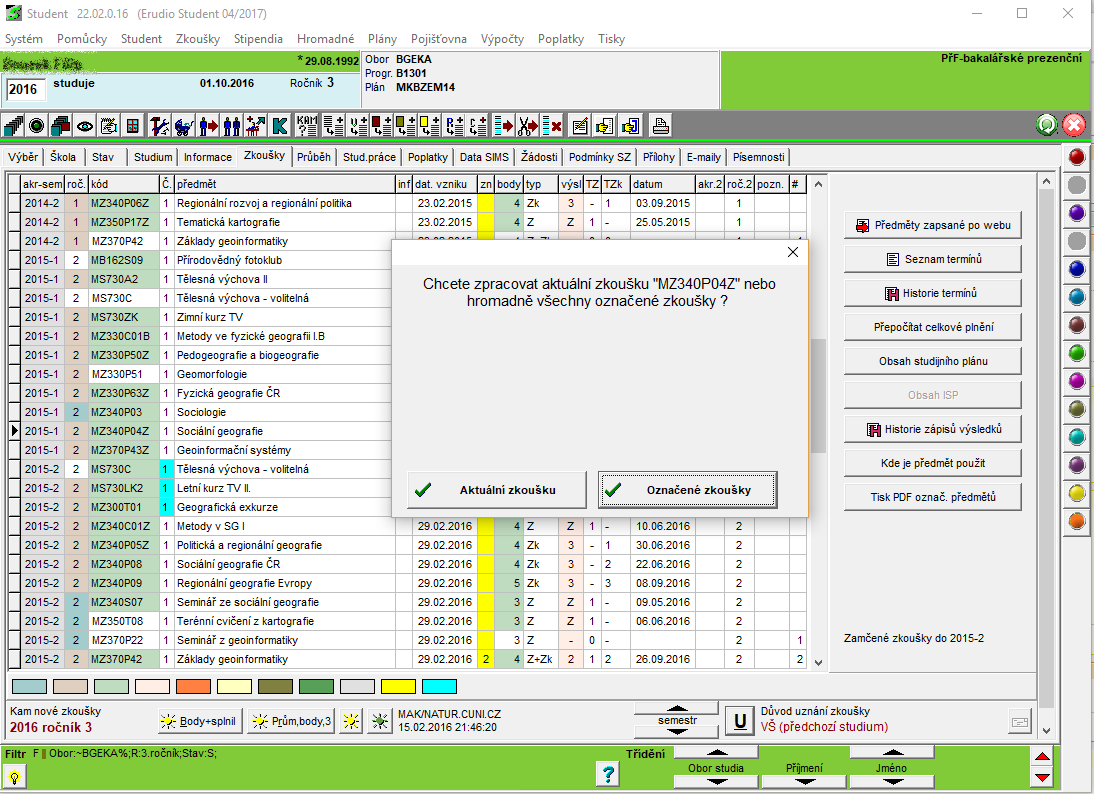Click the red round indicator in right sidebar

[x=1077, y=157]
